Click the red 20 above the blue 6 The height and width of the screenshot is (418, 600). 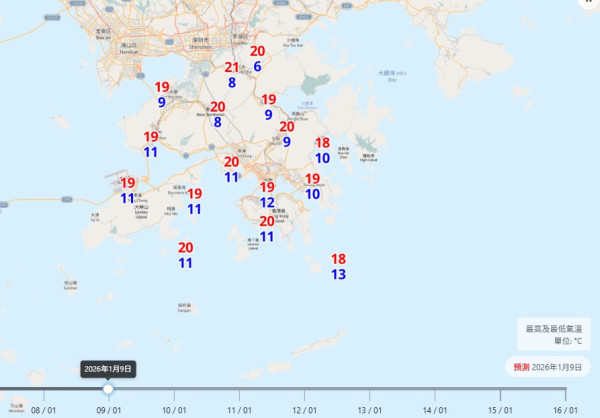258,51
